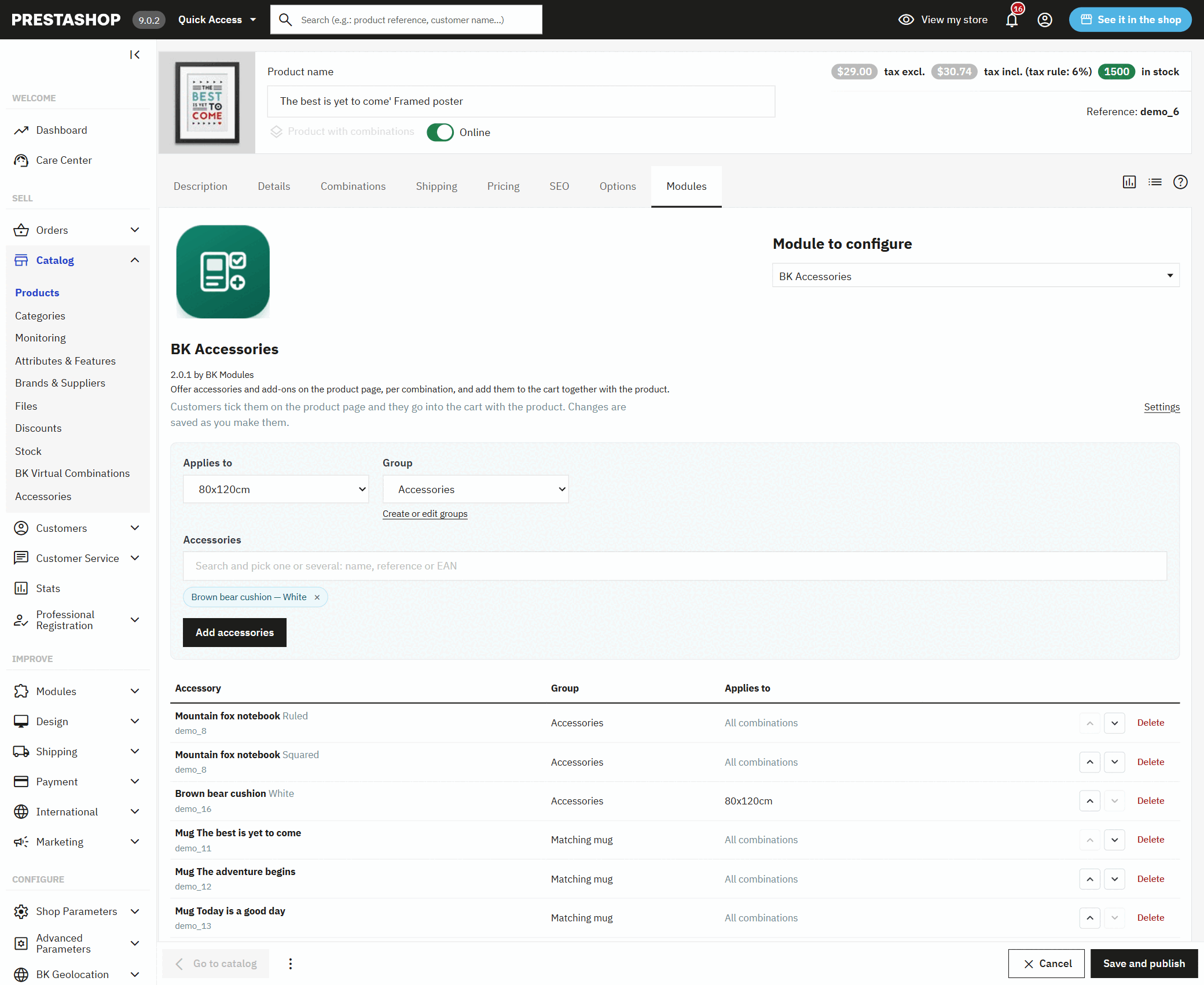Open the three-dot more actions menu

[291, 964]
